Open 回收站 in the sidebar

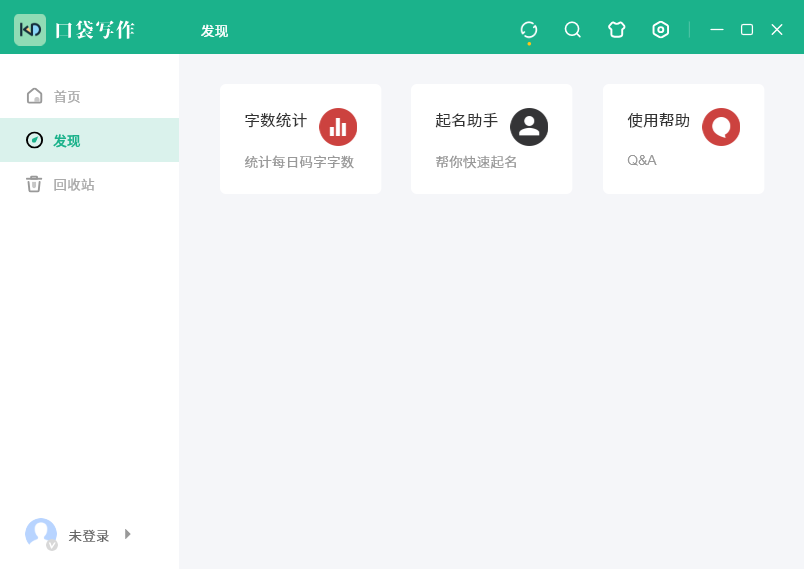click(89, 184)
